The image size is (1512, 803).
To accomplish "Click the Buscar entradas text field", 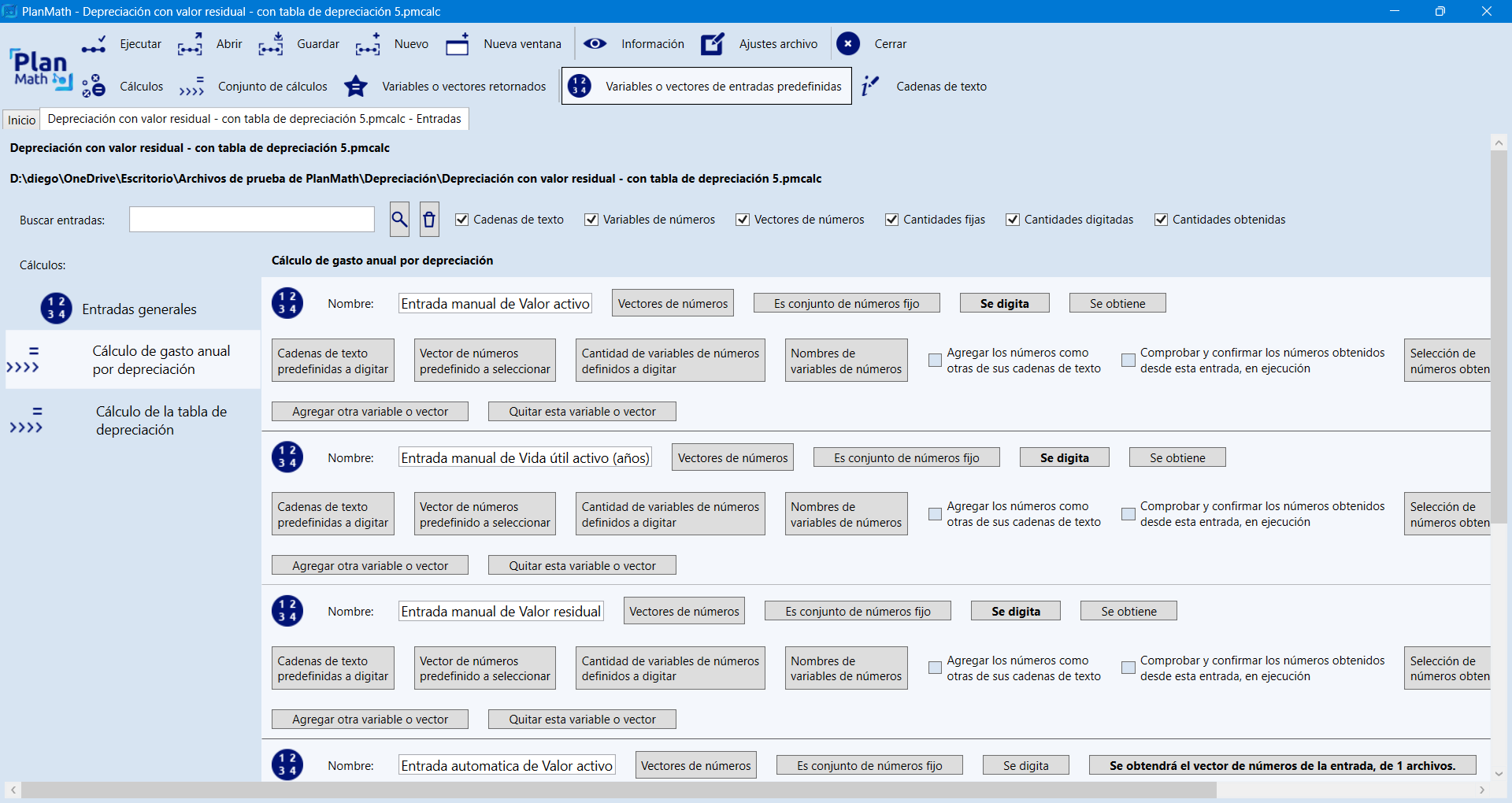I will 252,220.
